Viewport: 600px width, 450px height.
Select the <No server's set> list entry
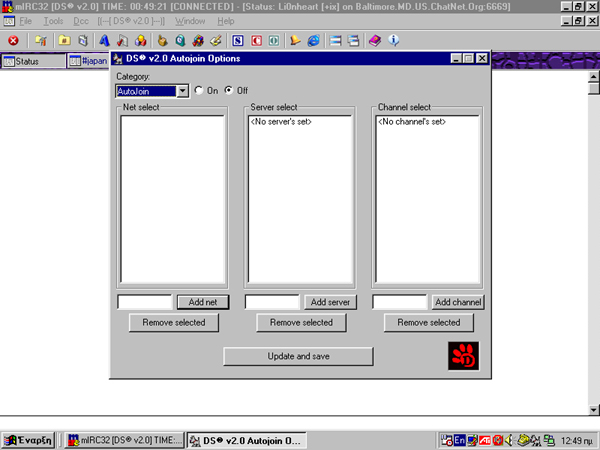click(x=281, y=122)
